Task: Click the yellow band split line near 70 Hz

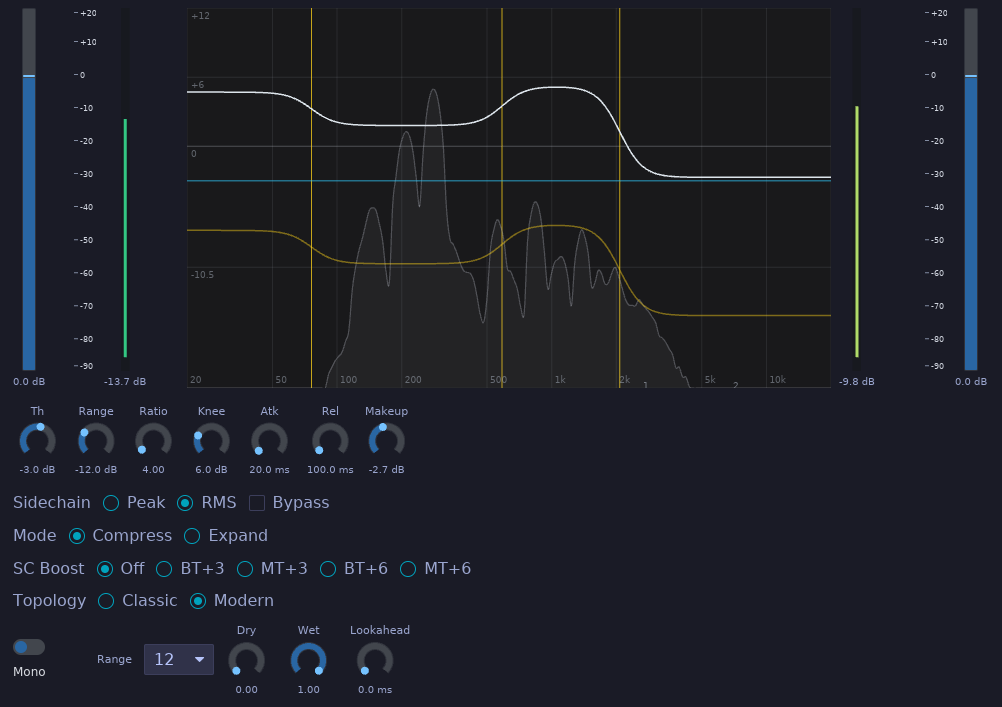Action: pyautogui.click(x=311, y=198)
